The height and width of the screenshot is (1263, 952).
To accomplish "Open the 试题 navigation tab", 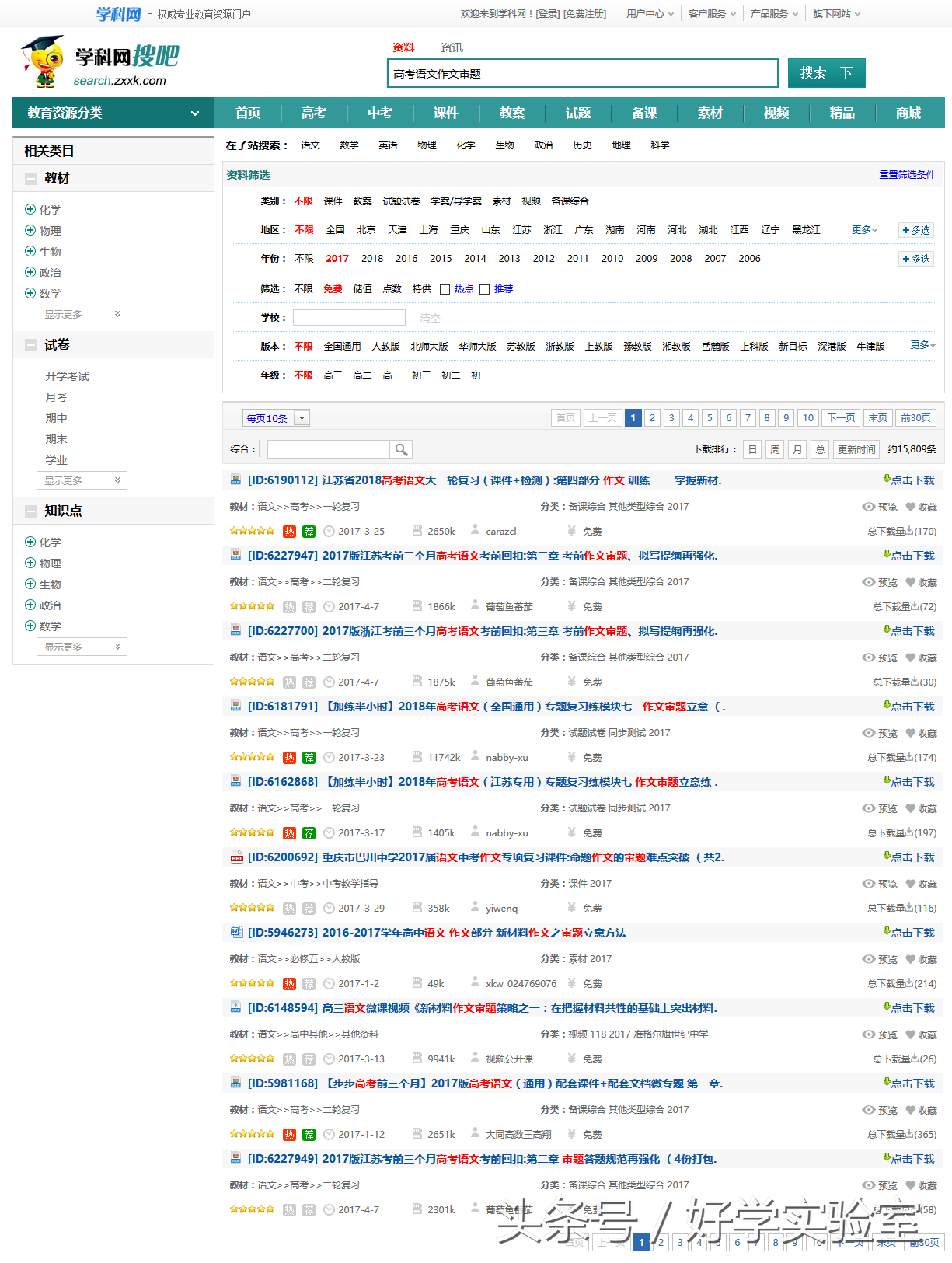I will coord(578,113).
